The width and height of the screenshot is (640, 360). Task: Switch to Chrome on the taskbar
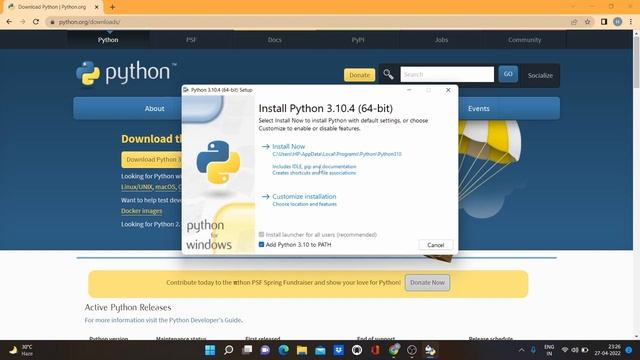coord(394,350)
